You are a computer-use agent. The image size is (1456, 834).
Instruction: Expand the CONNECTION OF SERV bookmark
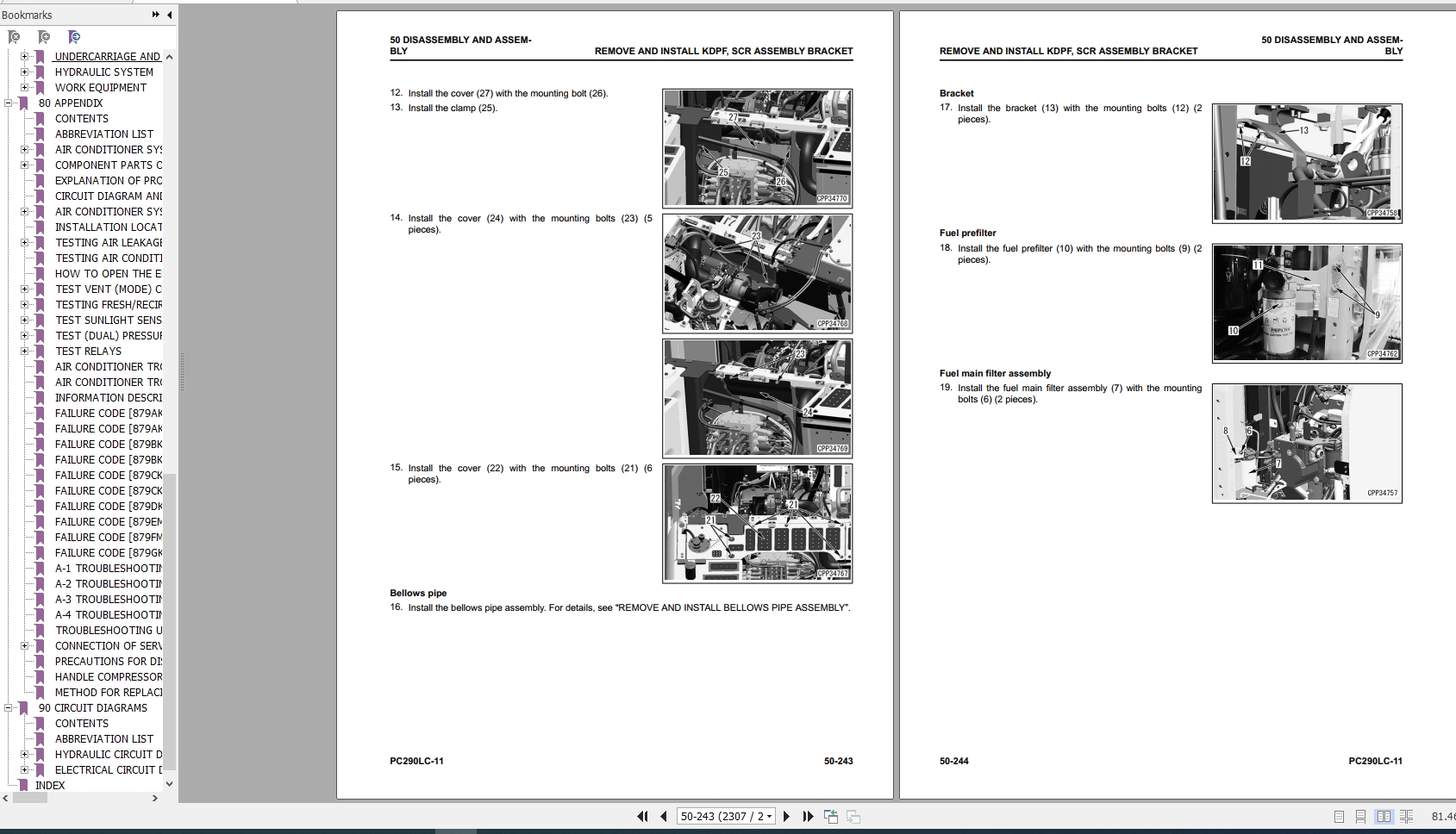pos(24,646)
